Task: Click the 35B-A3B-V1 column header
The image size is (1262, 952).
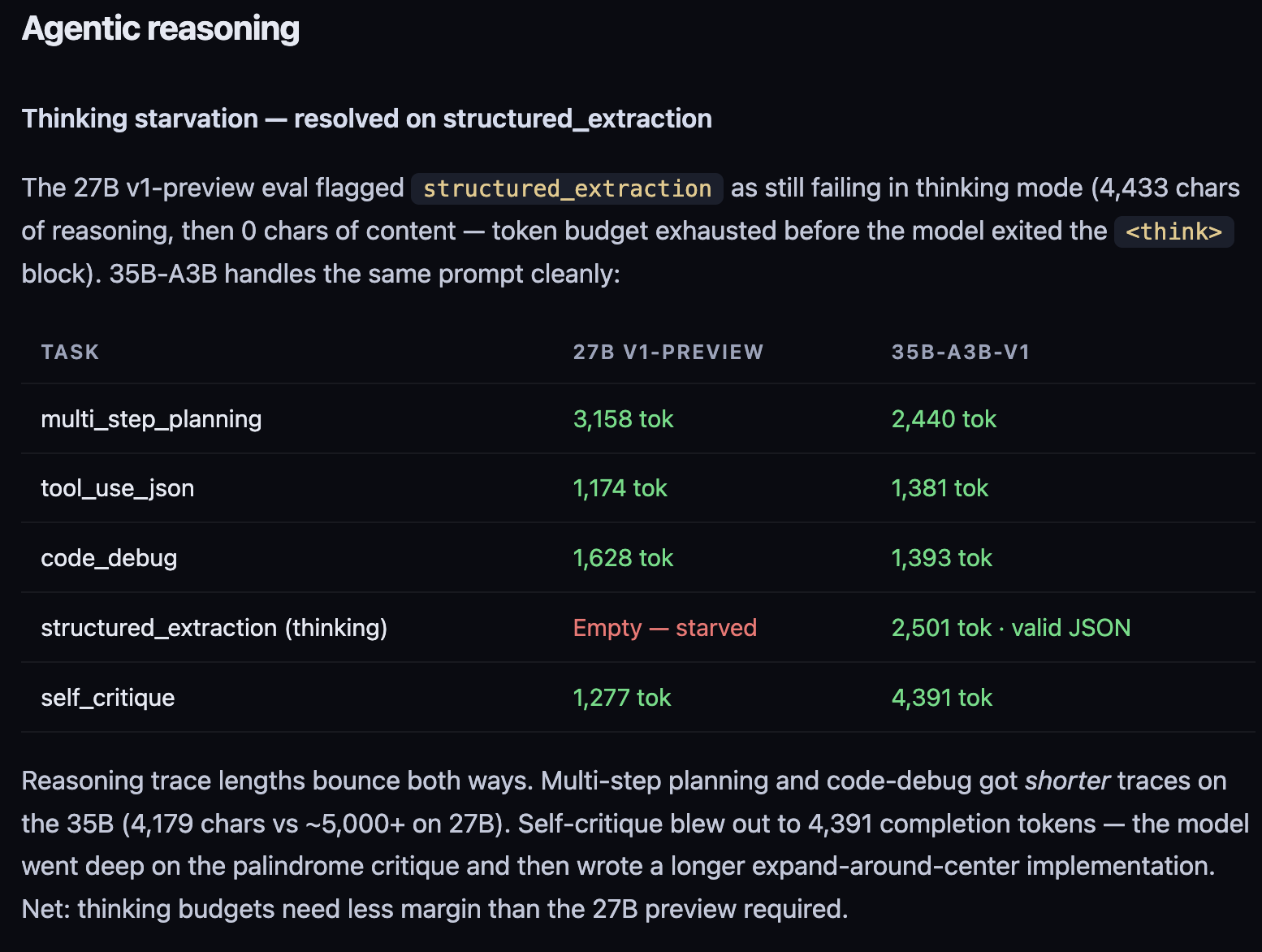Action: [x=961, y=352]
